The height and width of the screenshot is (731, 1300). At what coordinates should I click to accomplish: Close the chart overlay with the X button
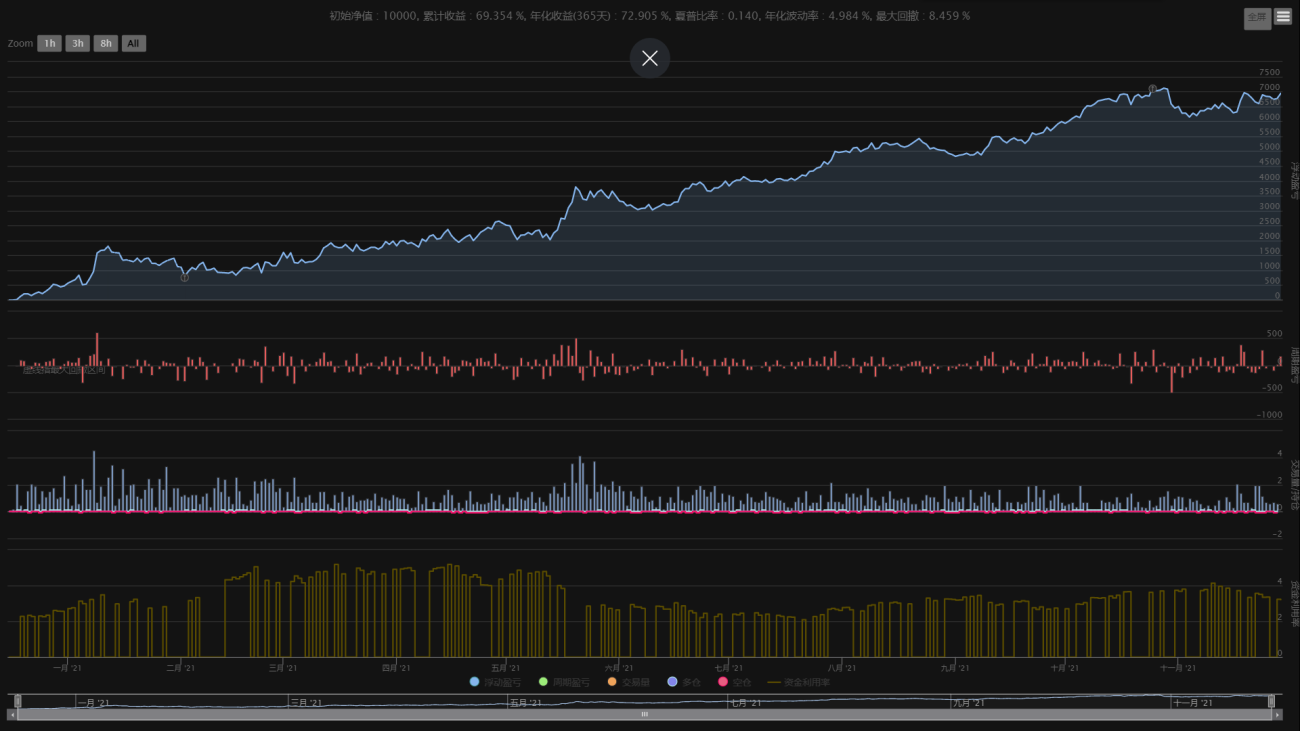[x=649, y=58]
